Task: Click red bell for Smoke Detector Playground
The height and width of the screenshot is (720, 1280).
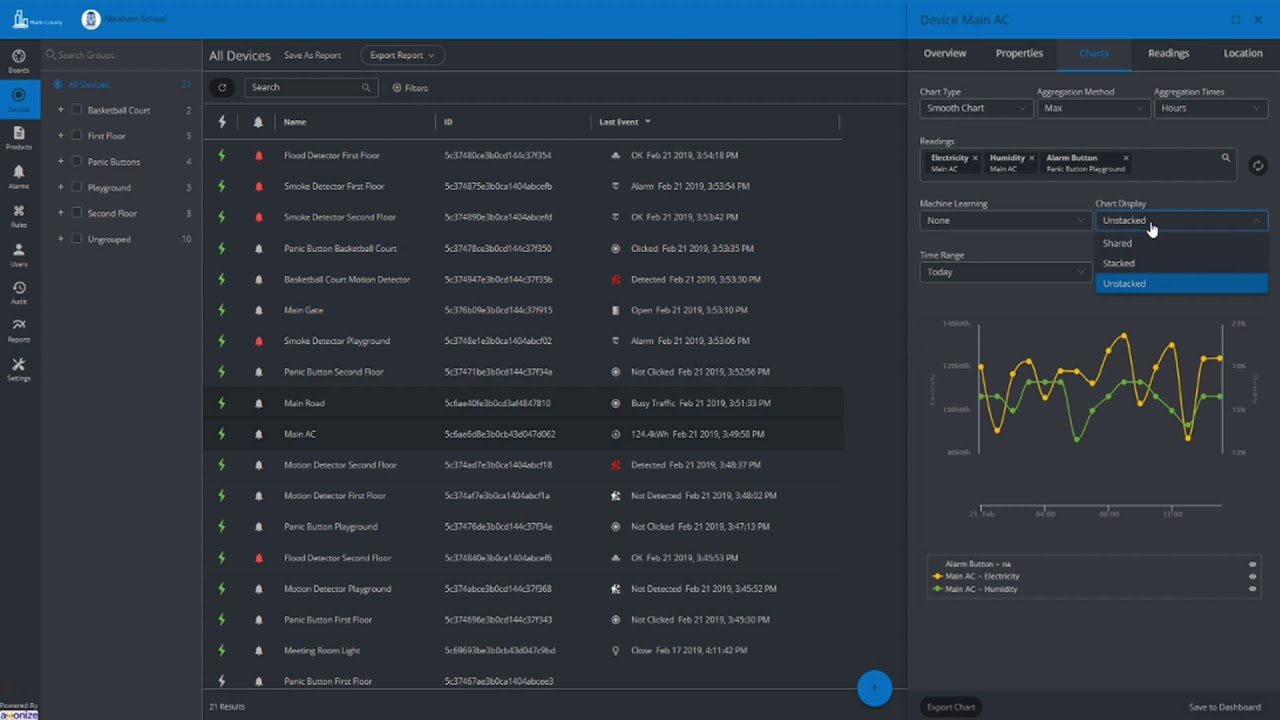Action: click(259, 341)
